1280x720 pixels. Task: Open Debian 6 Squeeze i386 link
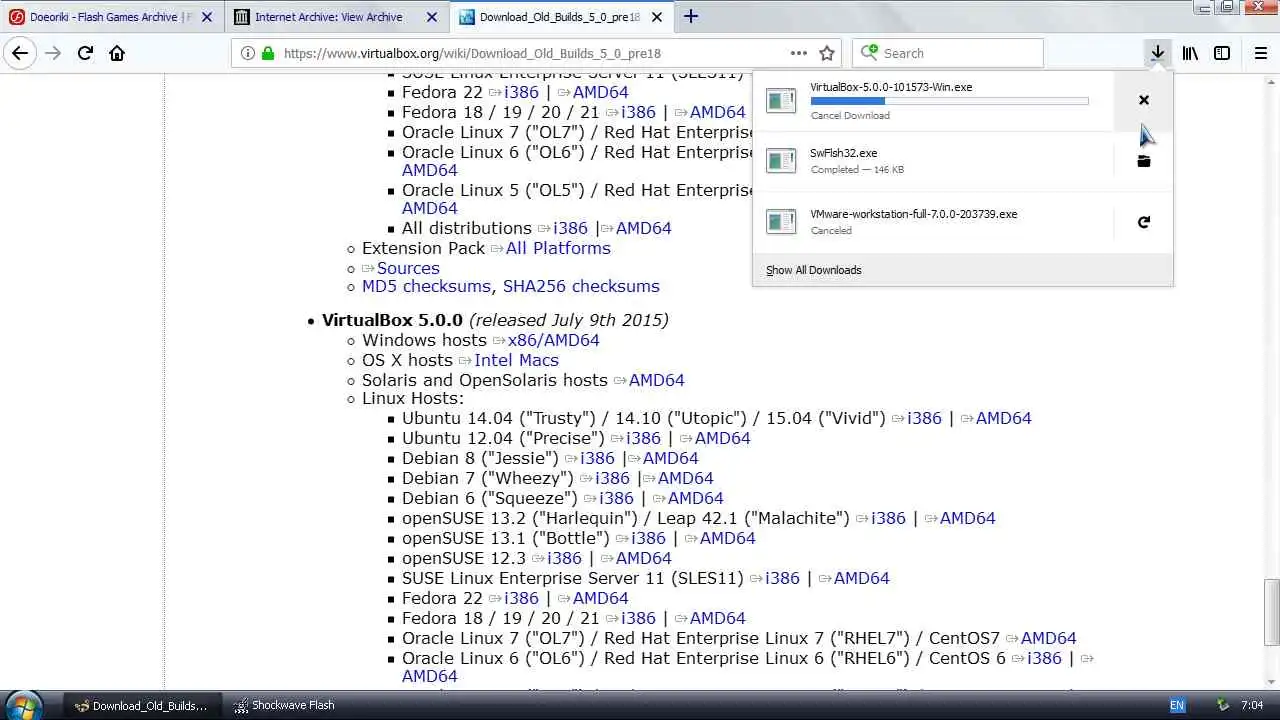click(616, 498)
